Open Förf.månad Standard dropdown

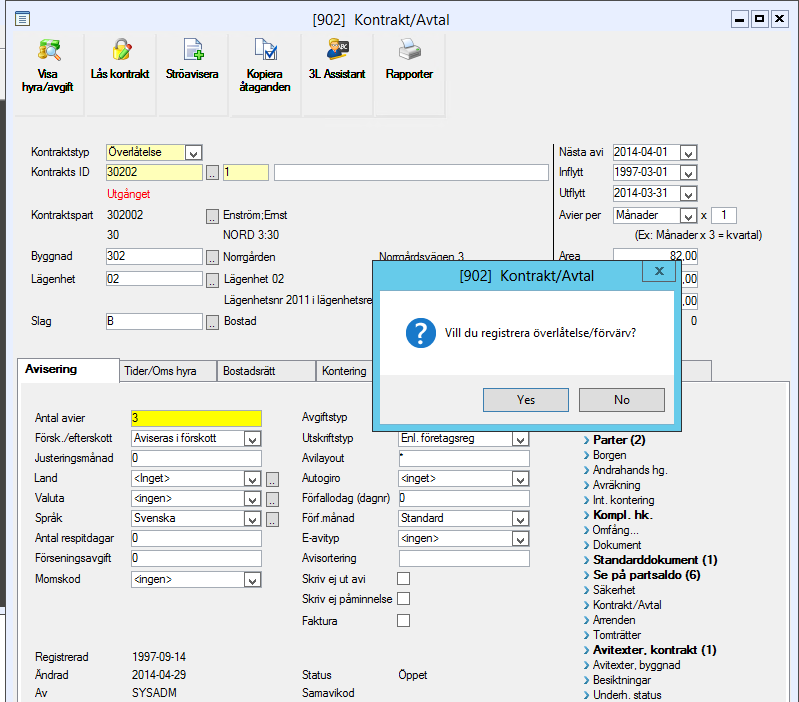520,519
